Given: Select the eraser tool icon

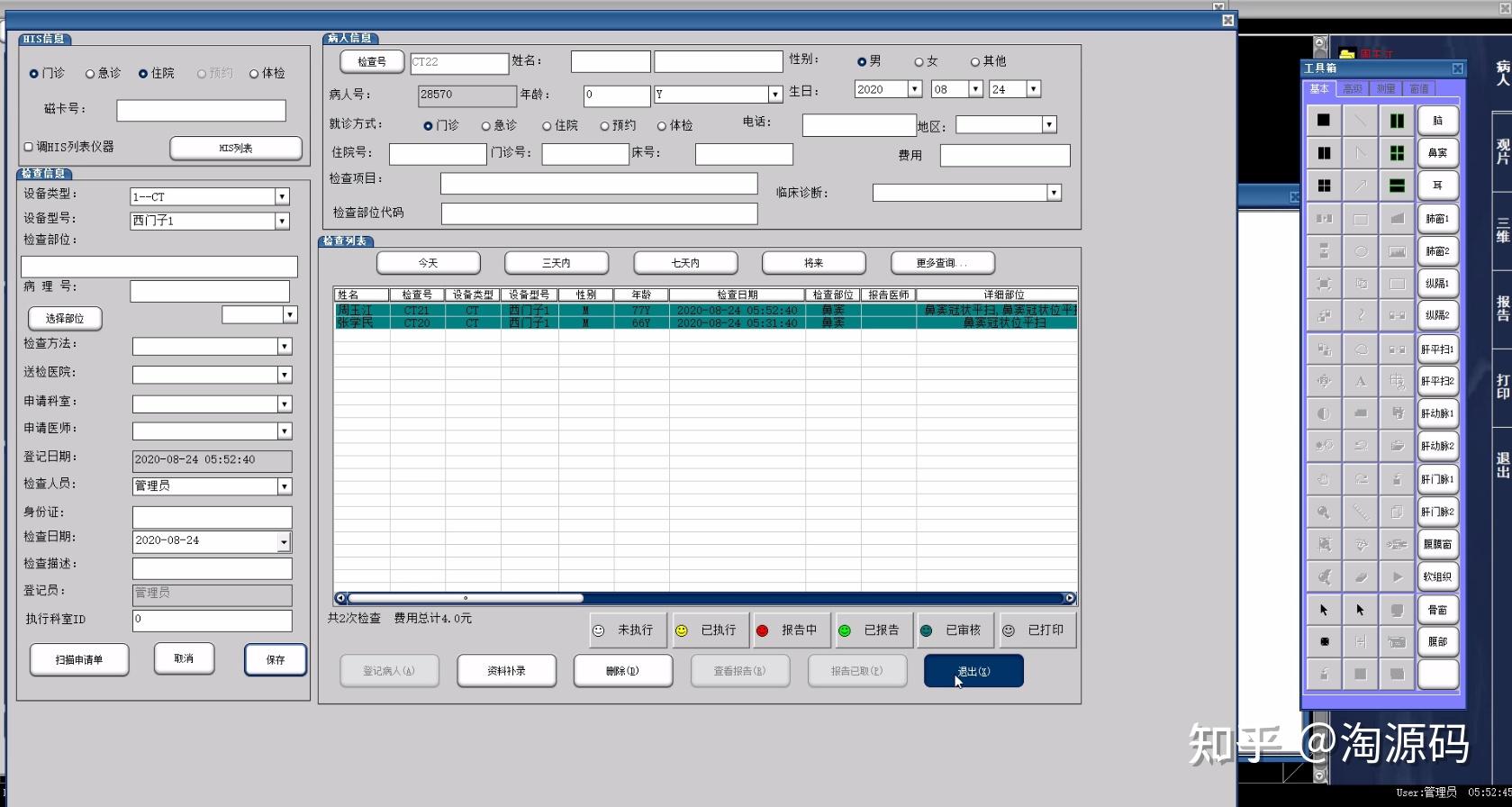Looking at the screenshot, I should click(1360, 576).
